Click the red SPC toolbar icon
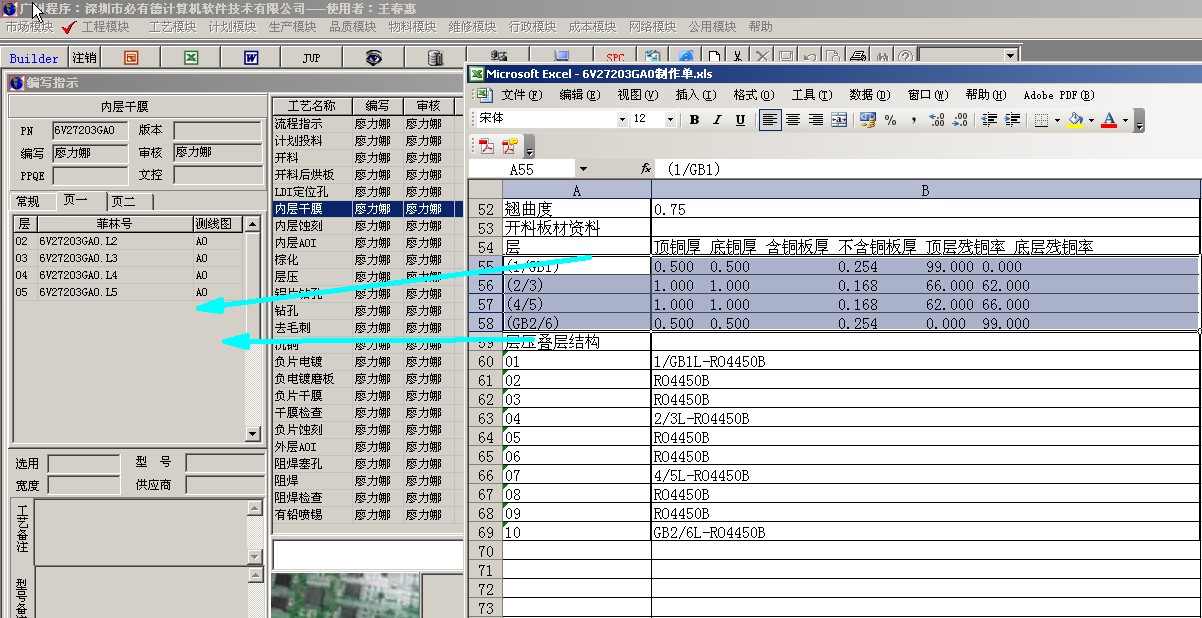Viewport: 1202px width, 618px height. tap(615, 58)
